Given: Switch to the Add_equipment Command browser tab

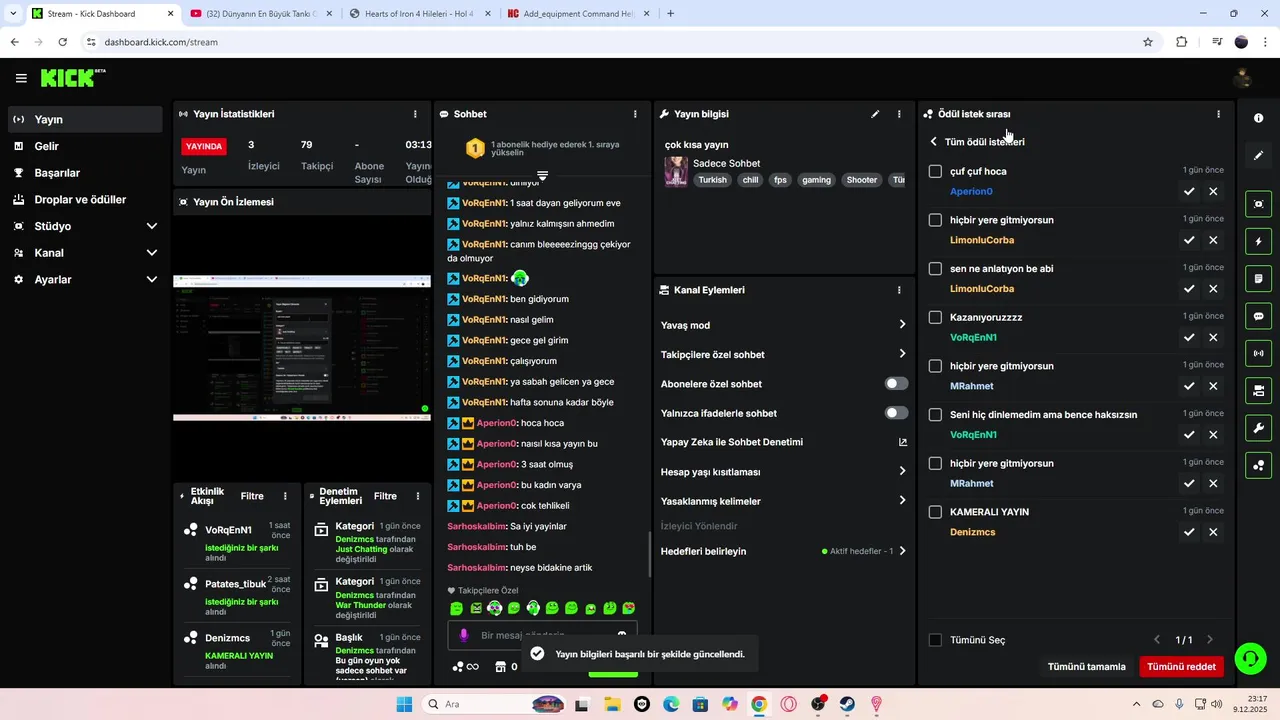Looking at the screenshot, I should point(578,14).
